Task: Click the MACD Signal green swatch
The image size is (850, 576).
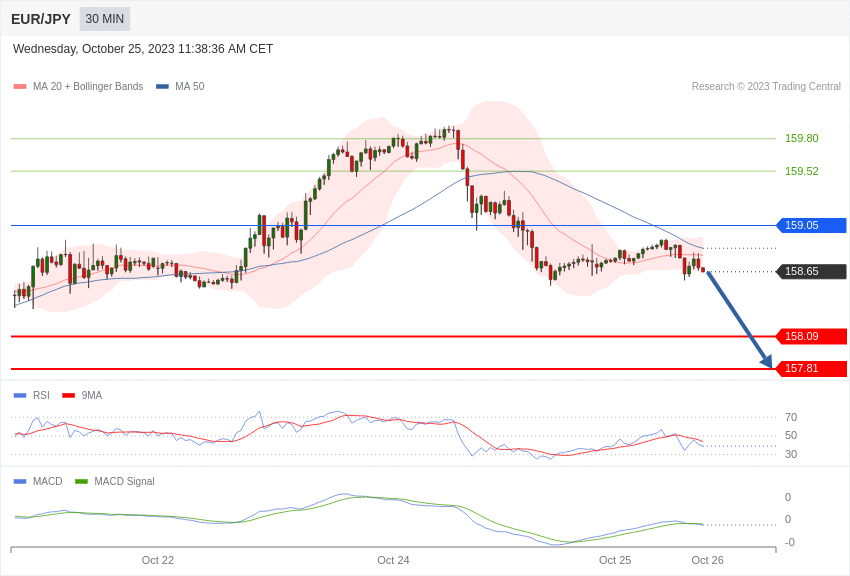Action: pos(81,481)
